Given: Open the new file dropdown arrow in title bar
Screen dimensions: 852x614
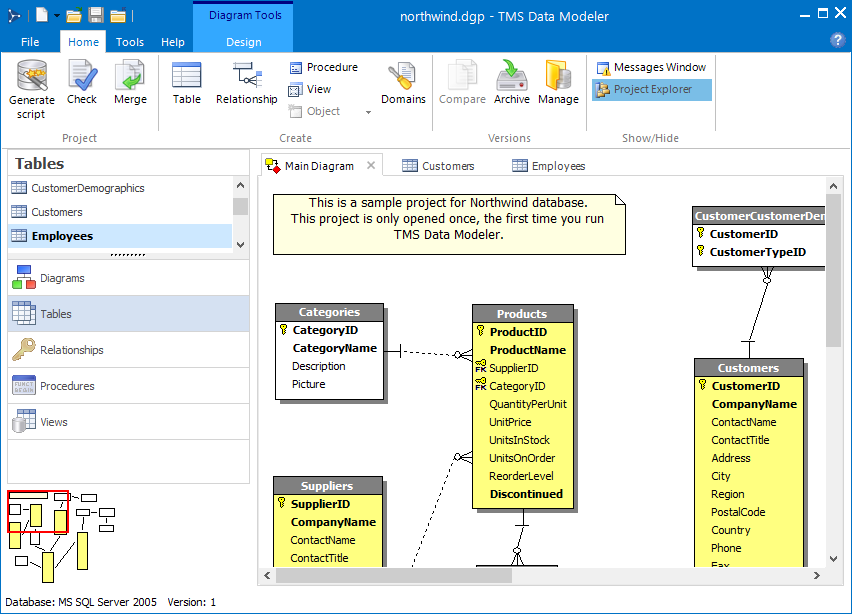Looking at the screenshot, I should click(57, 16).
